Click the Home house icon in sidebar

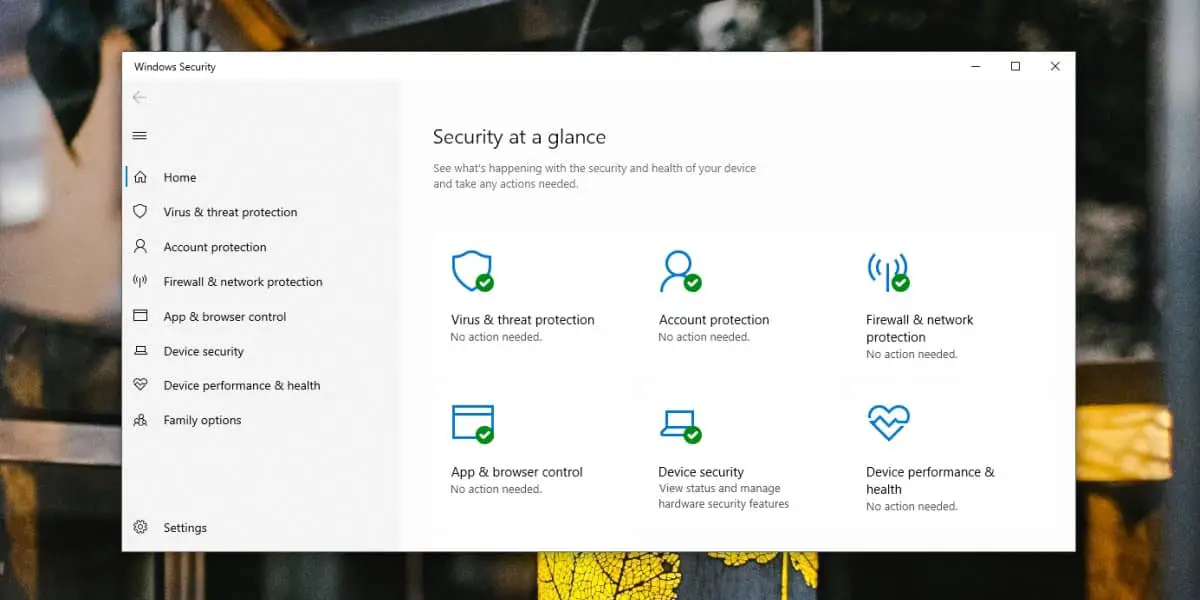click(x=140, y=177)
